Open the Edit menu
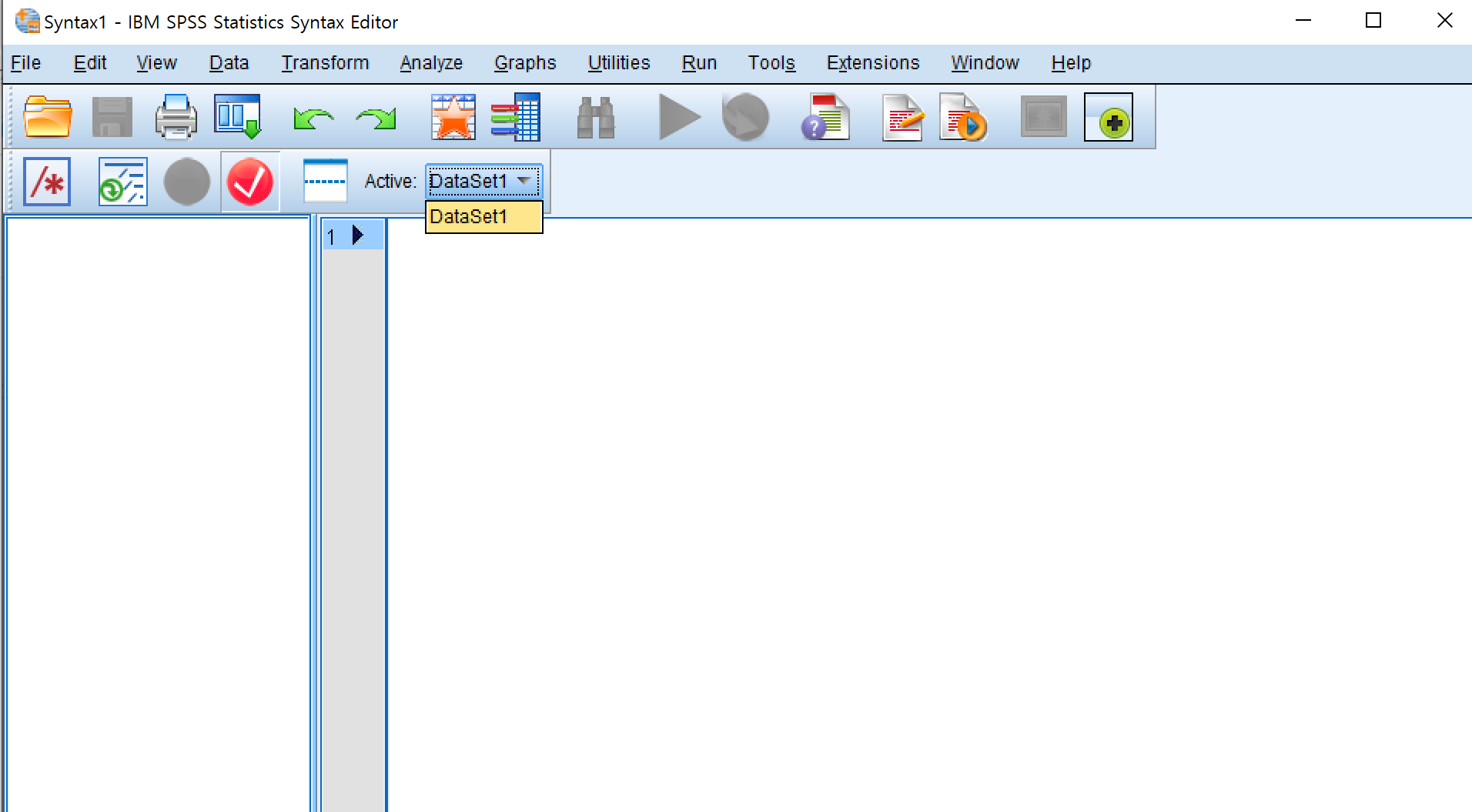 coord(90,63)
